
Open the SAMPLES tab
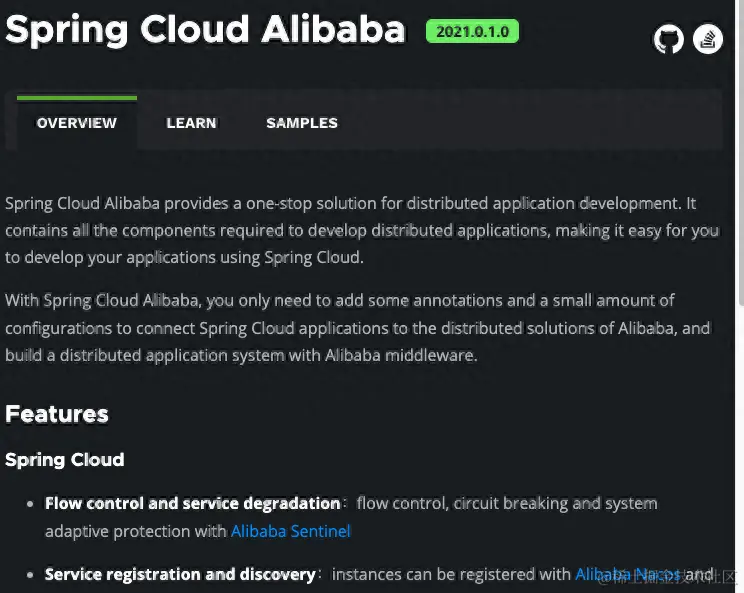click(302, 123)
